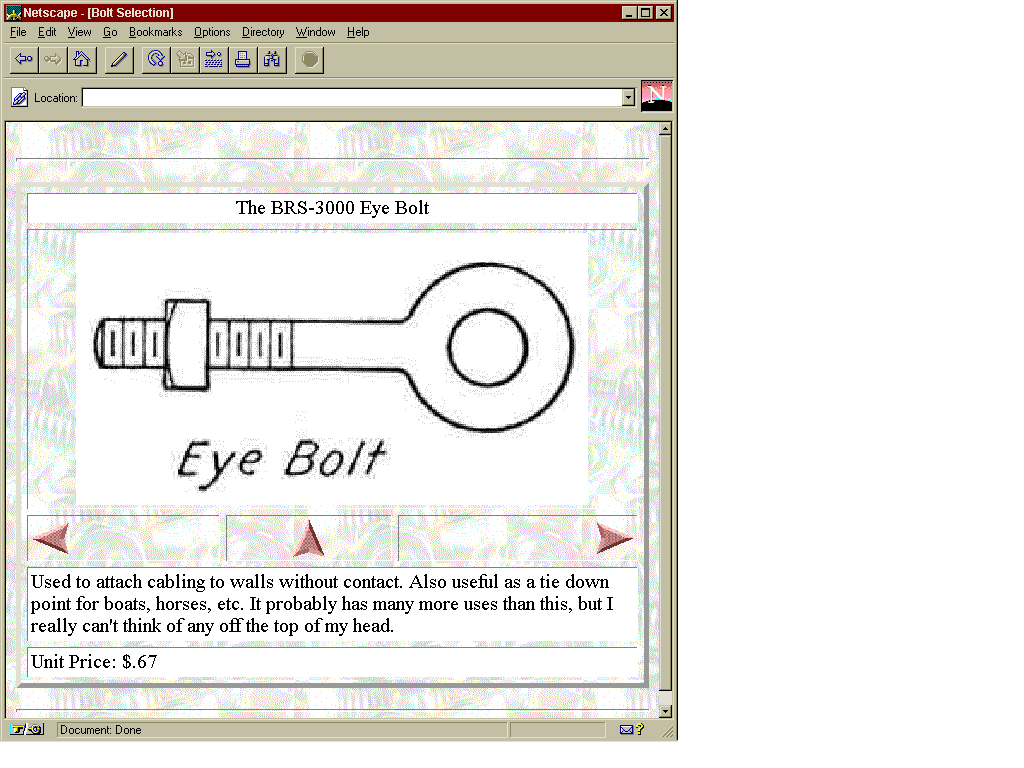Go to next bolt with right arrow
Image resolution: width=1024 pixels, height=768 pixels.
tap(614, 538)
